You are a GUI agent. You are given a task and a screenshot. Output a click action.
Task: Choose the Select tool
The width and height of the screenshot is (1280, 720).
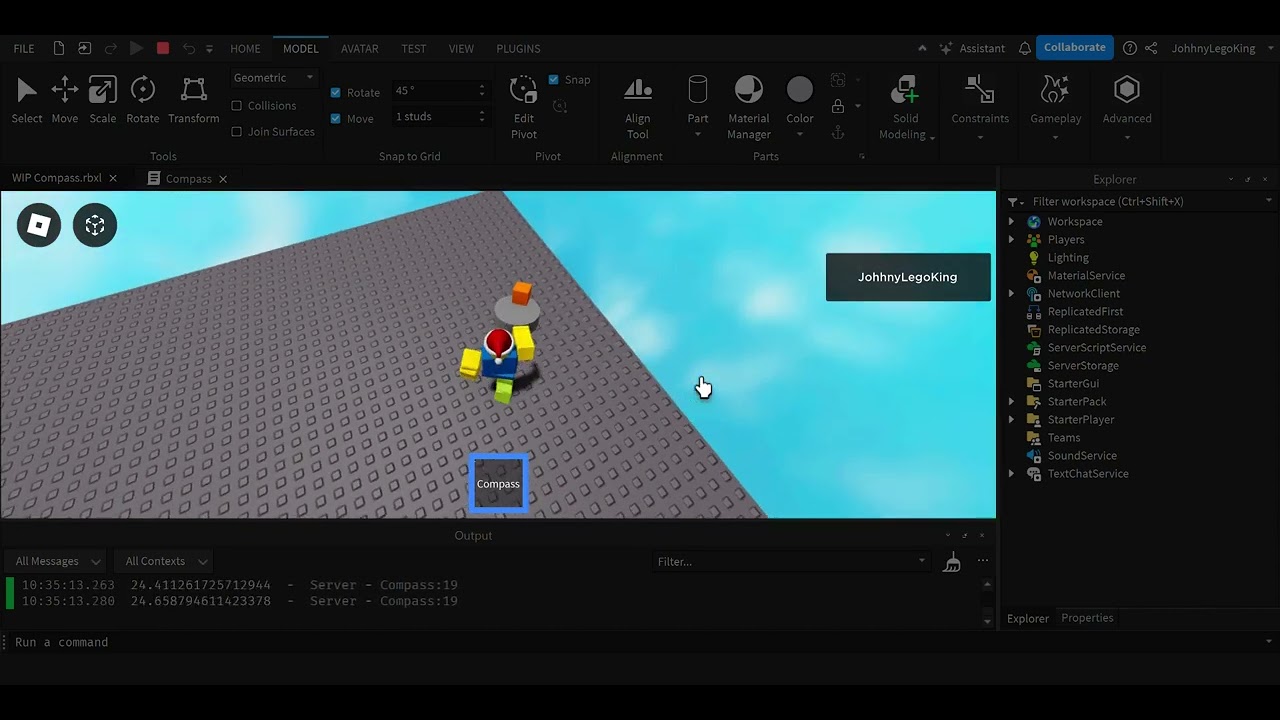pos(27,100)
